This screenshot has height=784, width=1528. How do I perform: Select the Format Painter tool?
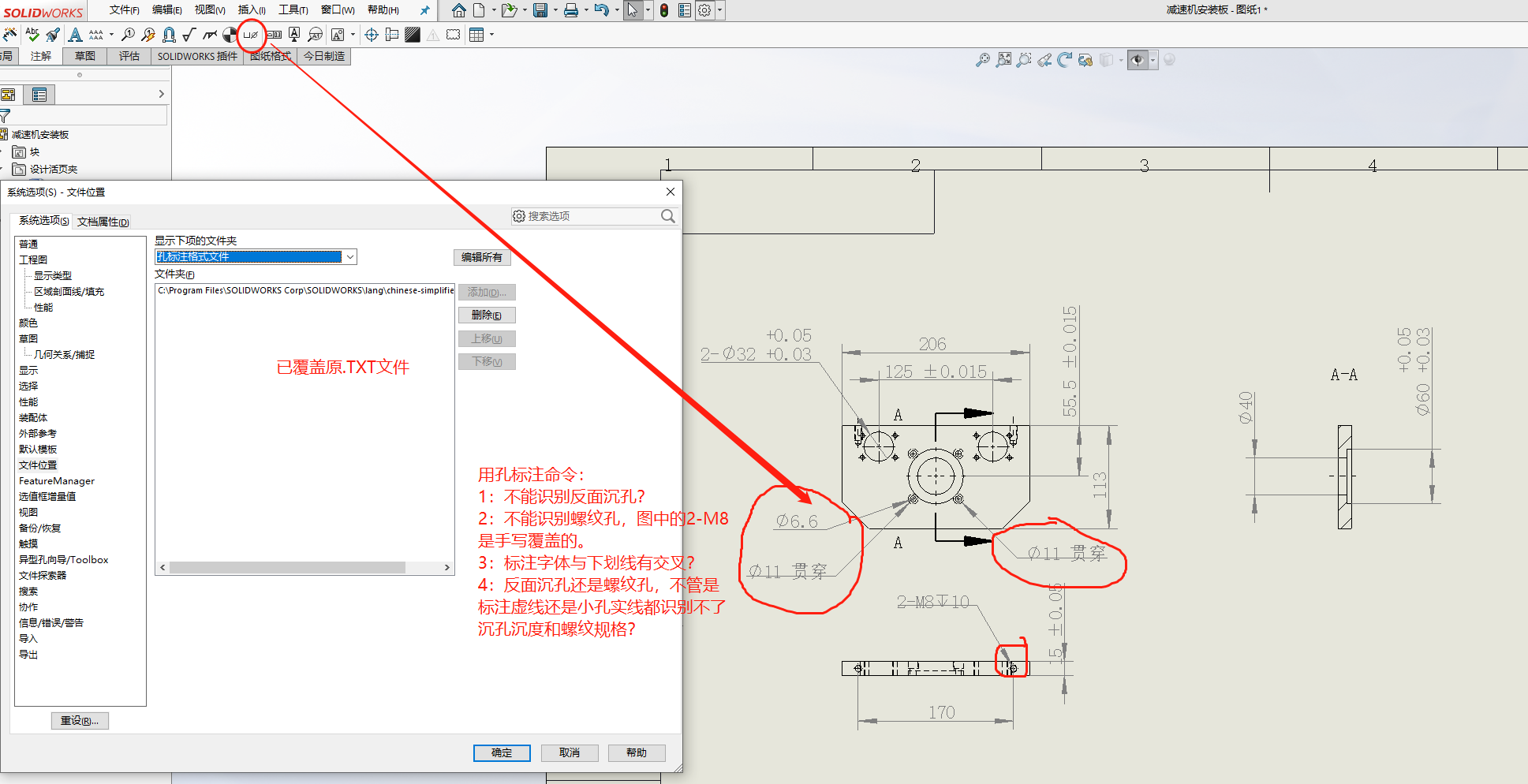53,35
